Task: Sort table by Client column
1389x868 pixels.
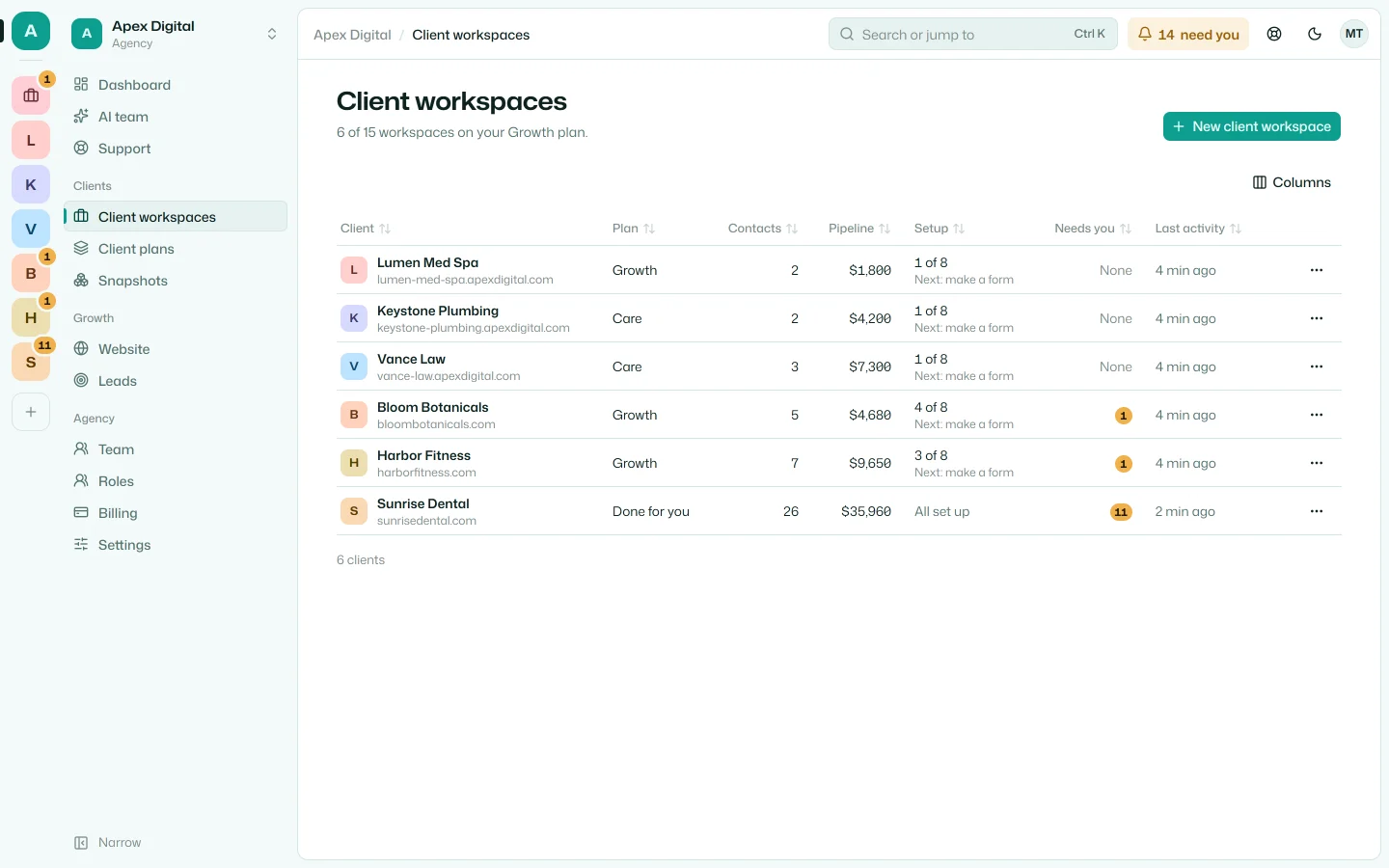Action: tap(366, 229)
